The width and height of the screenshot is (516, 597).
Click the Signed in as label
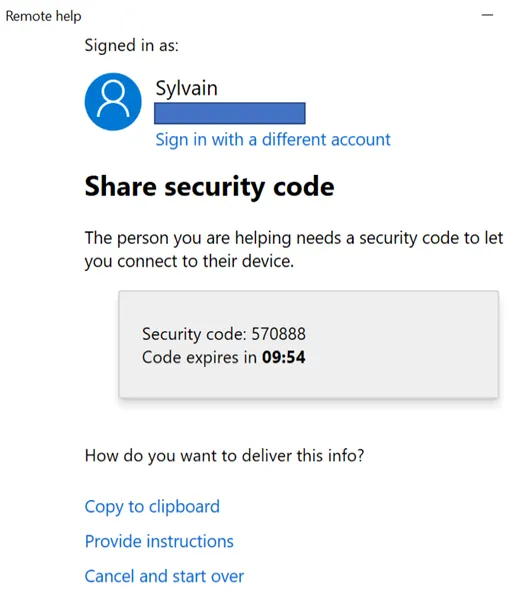(131, 46)
